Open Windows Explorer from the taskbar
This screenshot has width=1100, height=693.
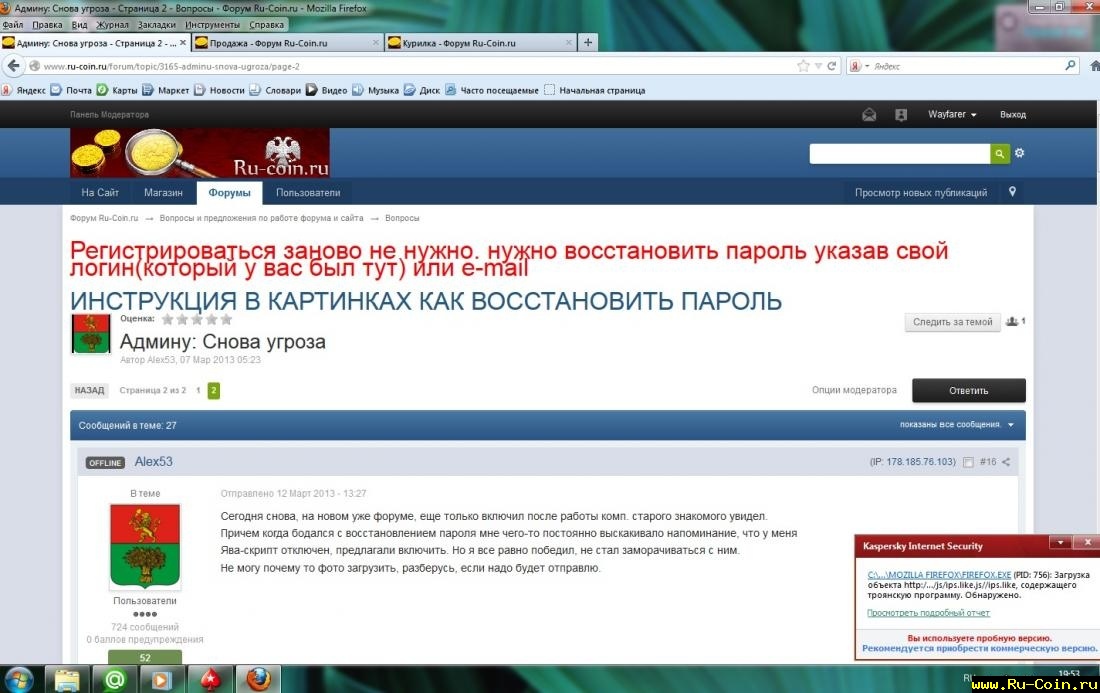(x=67, y=679)
